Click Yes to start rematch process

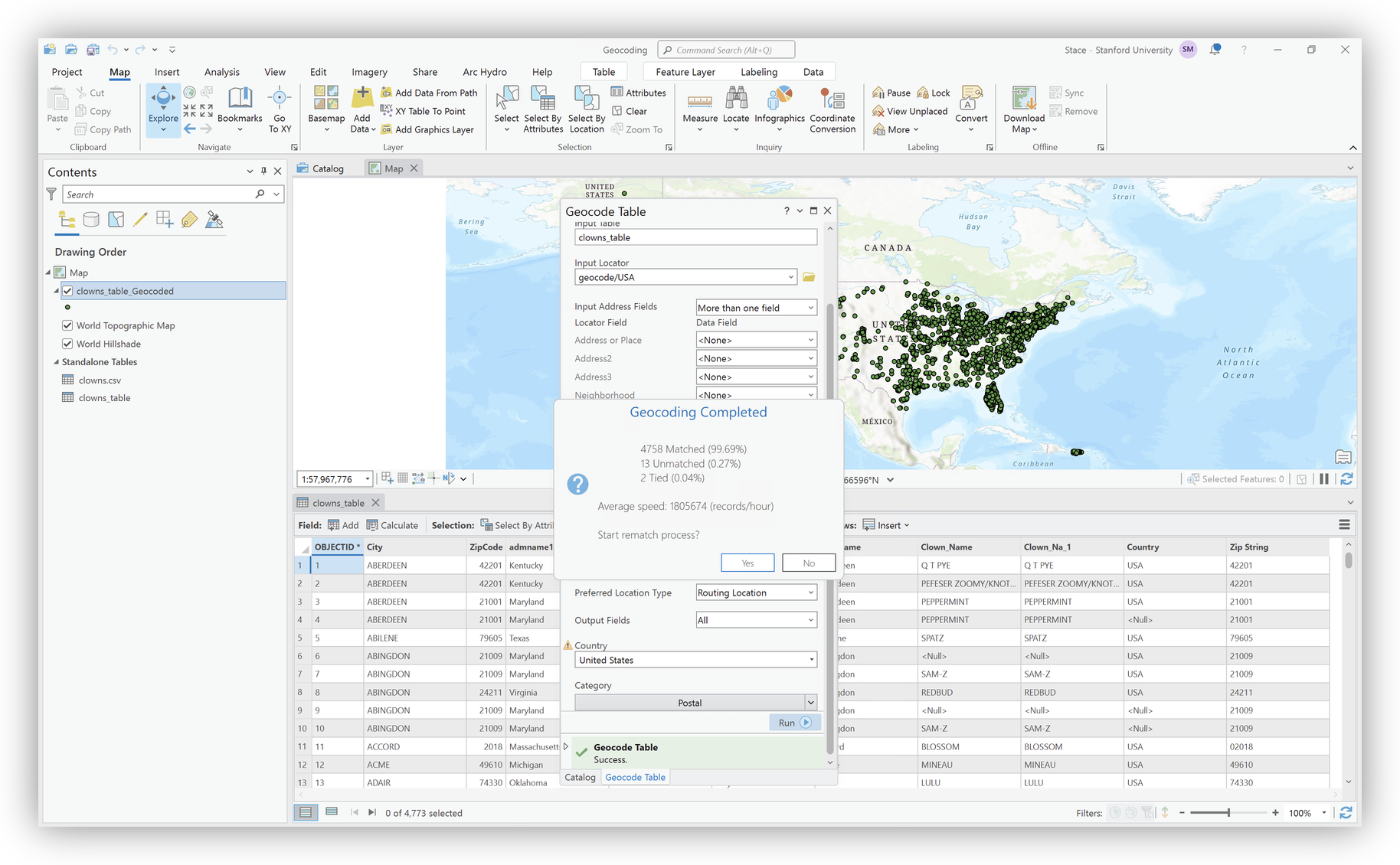click(747, 563)
